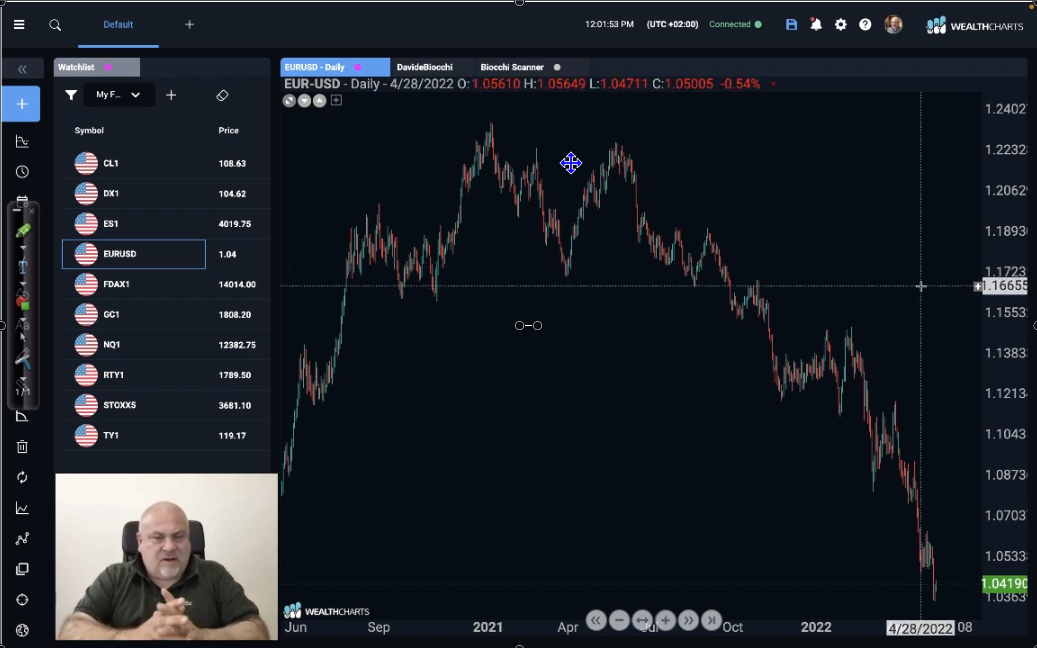The image size is (1037, 648).
Task: Click the trash delete drawings icon
Action: click(22, 447)
